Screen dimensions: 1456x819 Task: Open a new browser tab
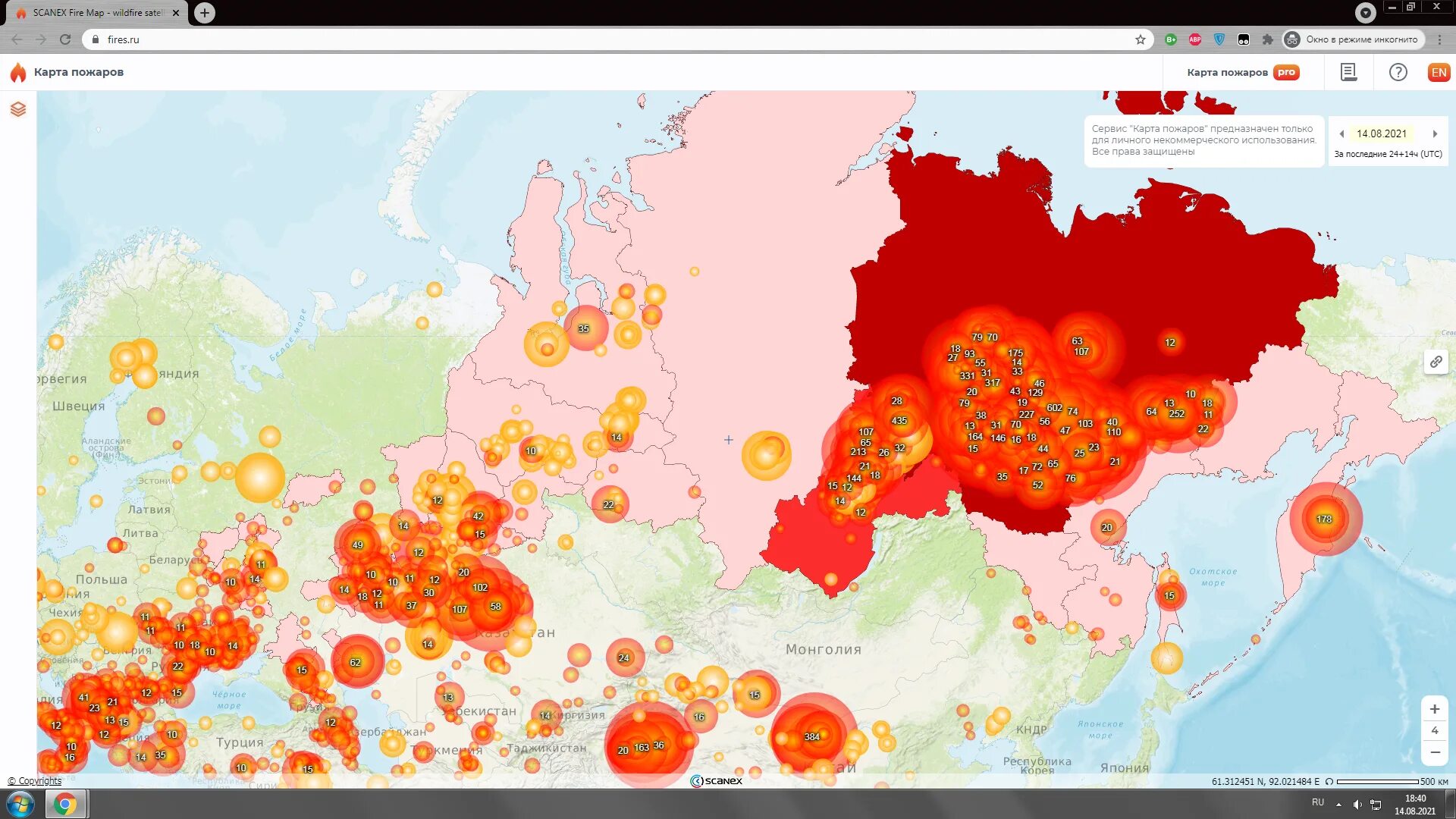(204, 13)
